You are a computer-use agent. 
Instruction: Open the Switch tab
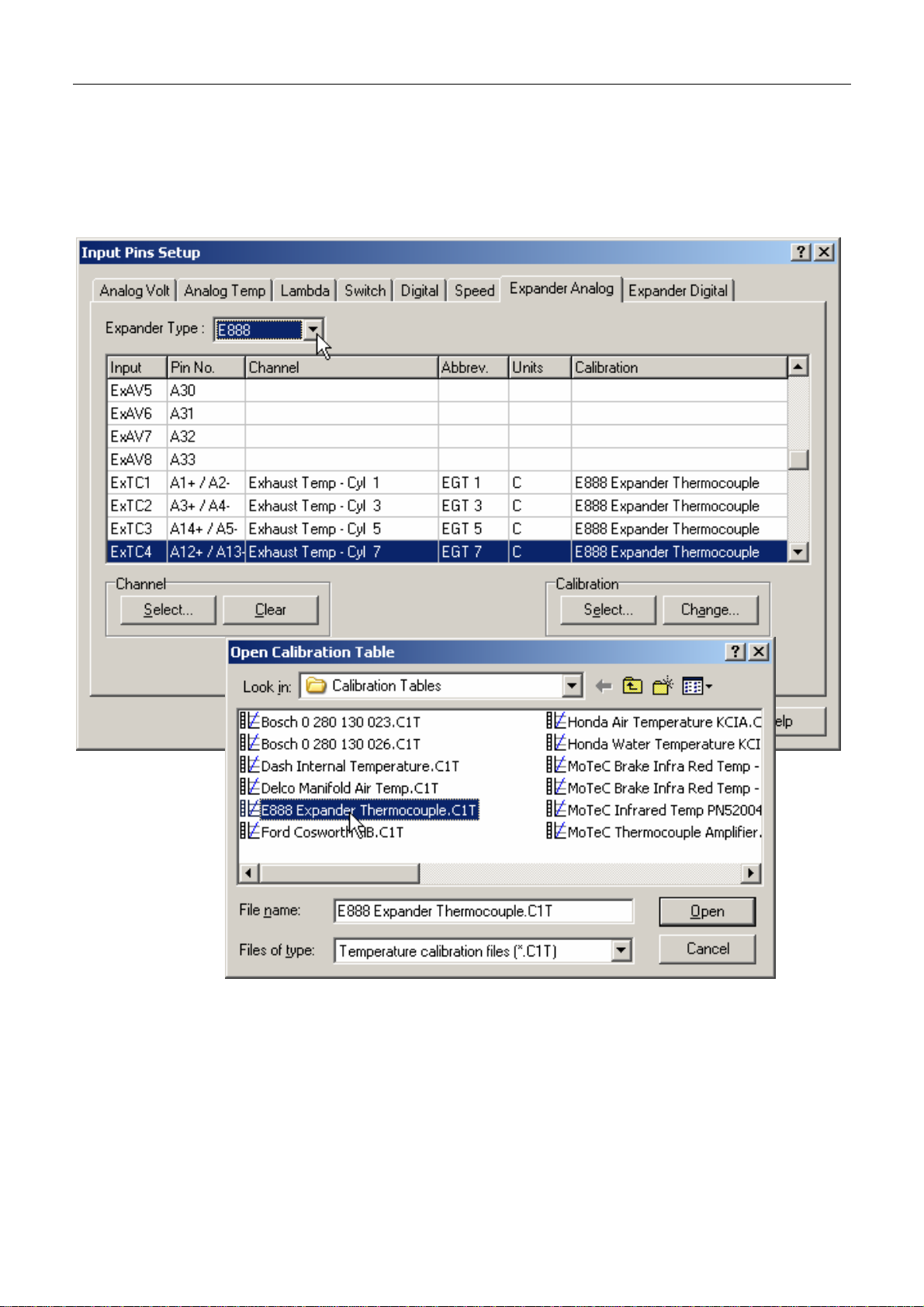tap(365, 291)
